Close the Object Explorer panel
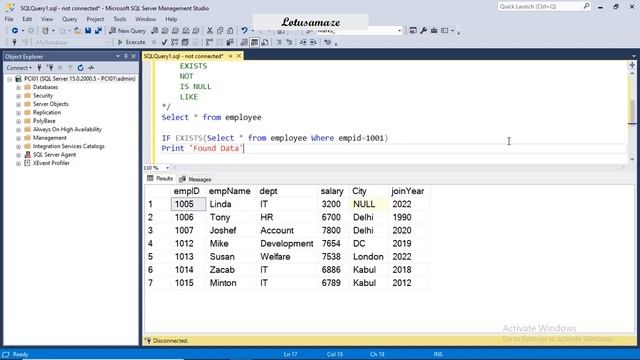This screenshot has width=640, height=360. (x=133, y=56)
